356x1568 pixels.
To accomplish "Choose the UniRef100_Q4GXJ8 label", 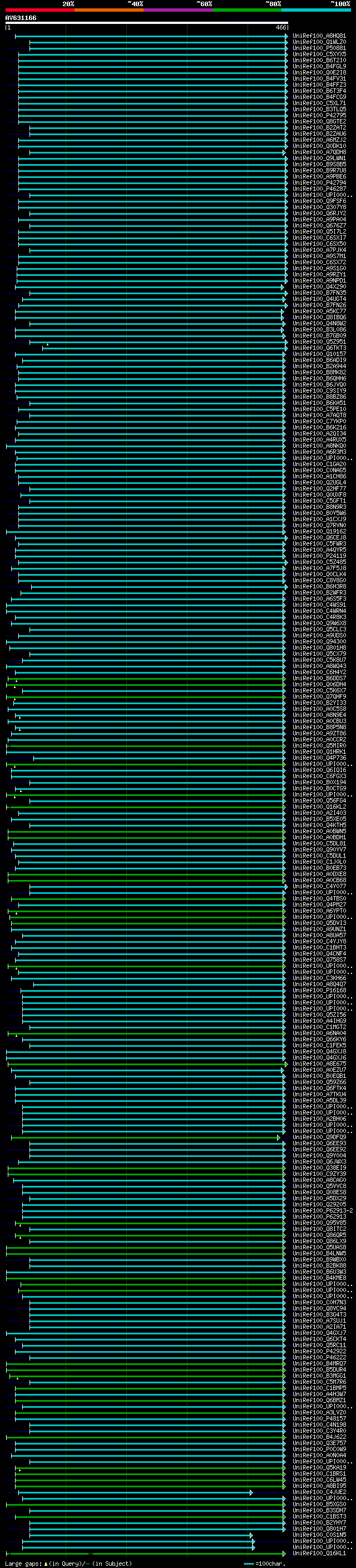I will point(319,1051).
